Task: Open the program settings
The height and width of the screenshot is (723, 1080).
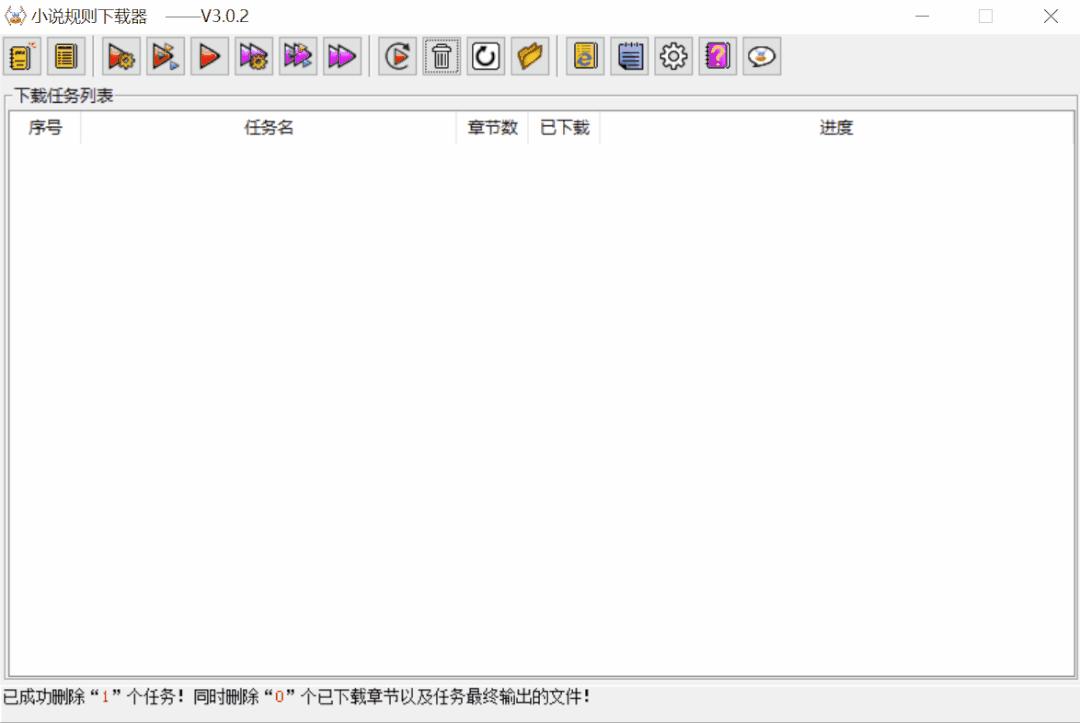Action: (x=673, y=56)
